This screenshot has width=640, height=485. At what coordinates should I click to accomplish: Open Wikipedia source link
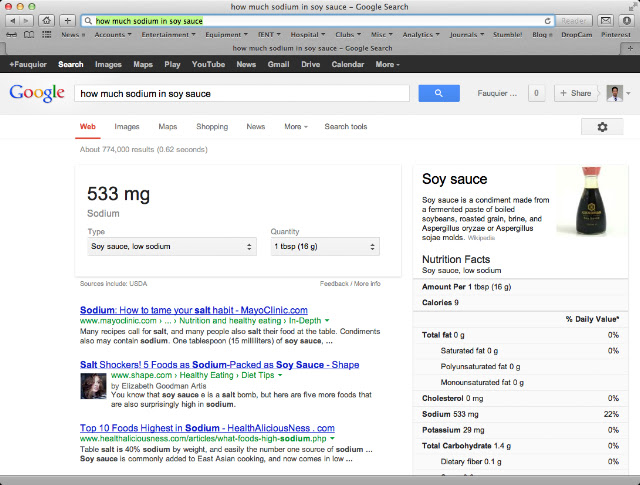click(481, 238)
